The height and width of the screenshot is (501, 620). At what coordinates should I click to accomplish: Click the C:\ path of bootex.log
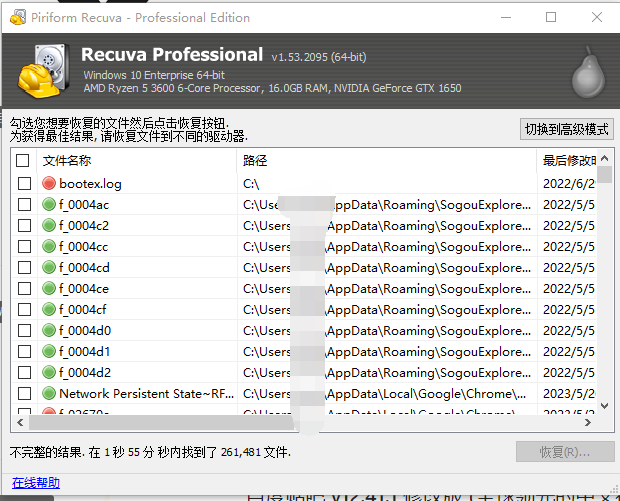[x=251, y=184]
